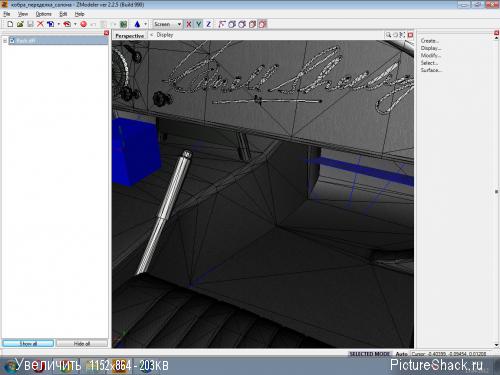Toggle Auto in the status bar
This screenshot has width=500, height=375.
click(x=402, y=354)
